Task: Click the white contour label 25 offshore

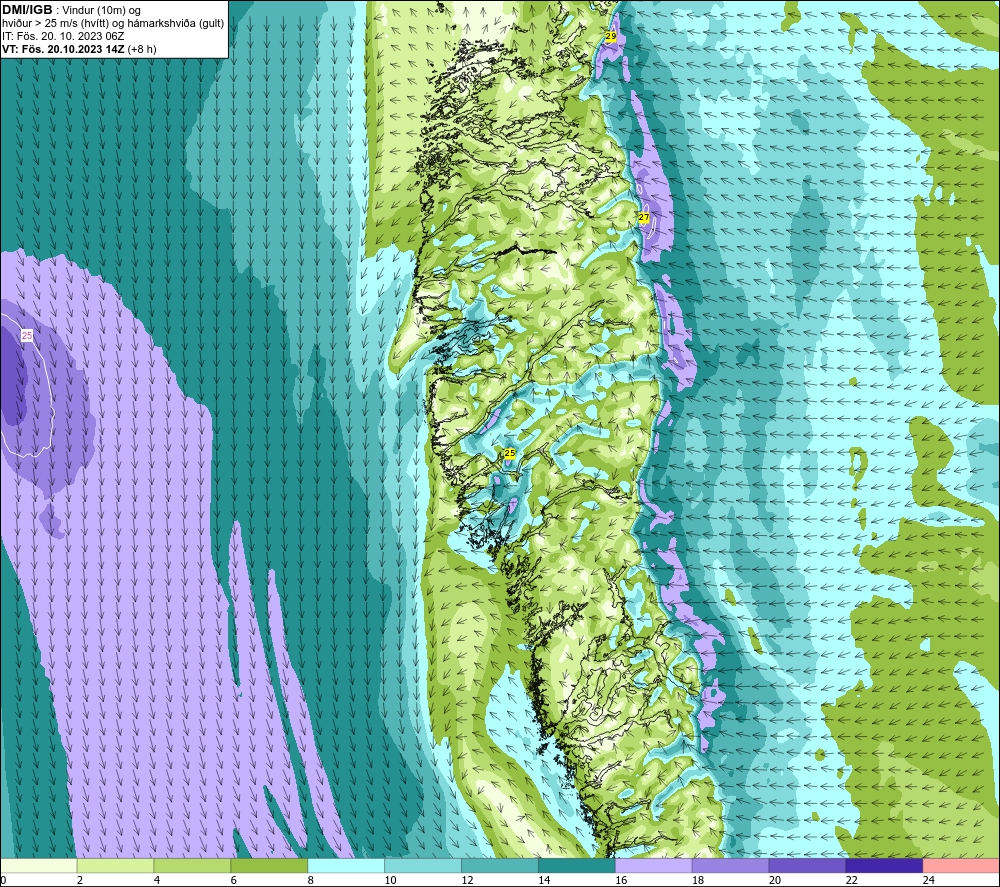Action: 27,335
